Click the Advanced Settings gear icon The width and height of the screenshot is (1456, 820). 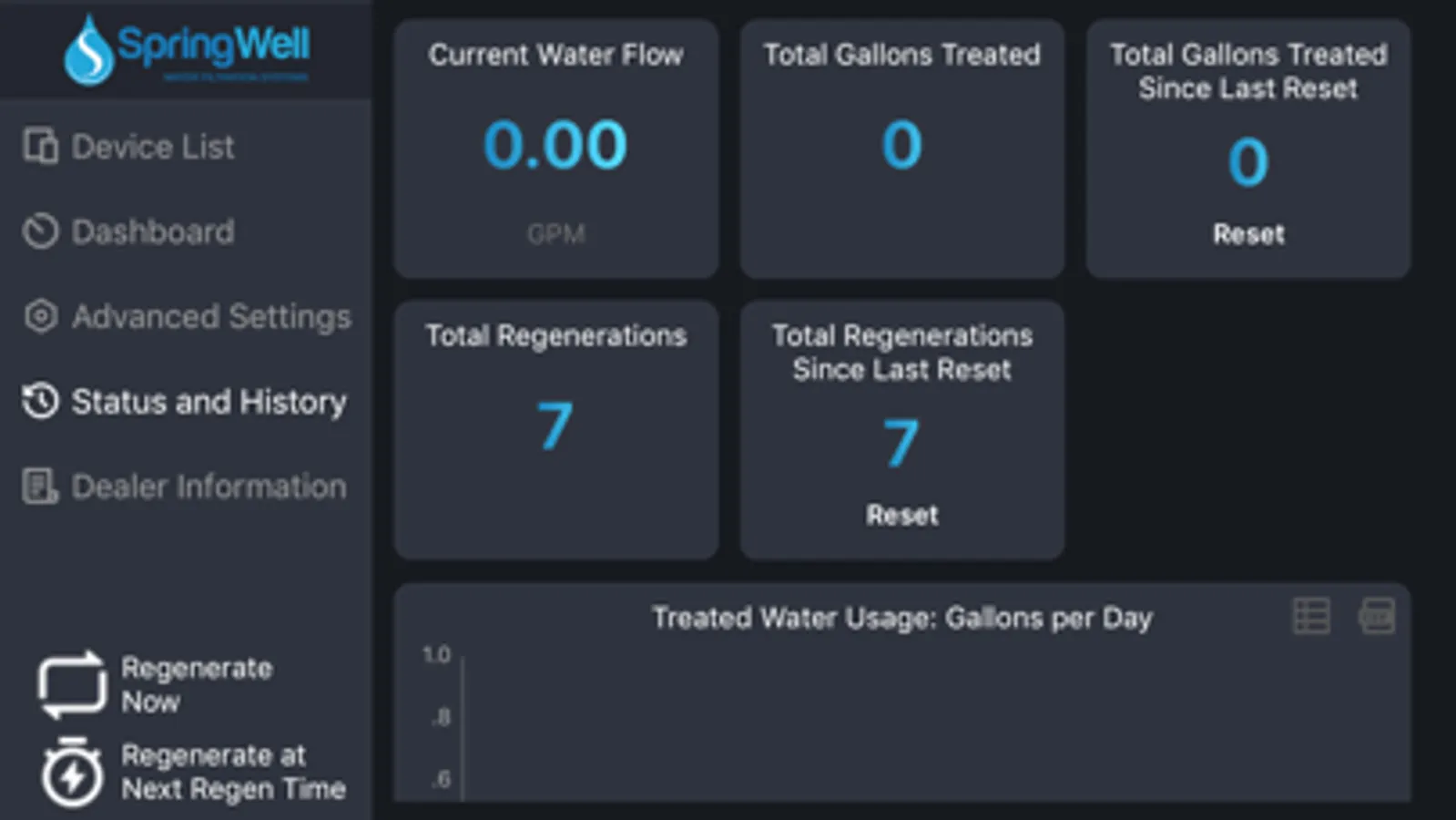point(41,316)
